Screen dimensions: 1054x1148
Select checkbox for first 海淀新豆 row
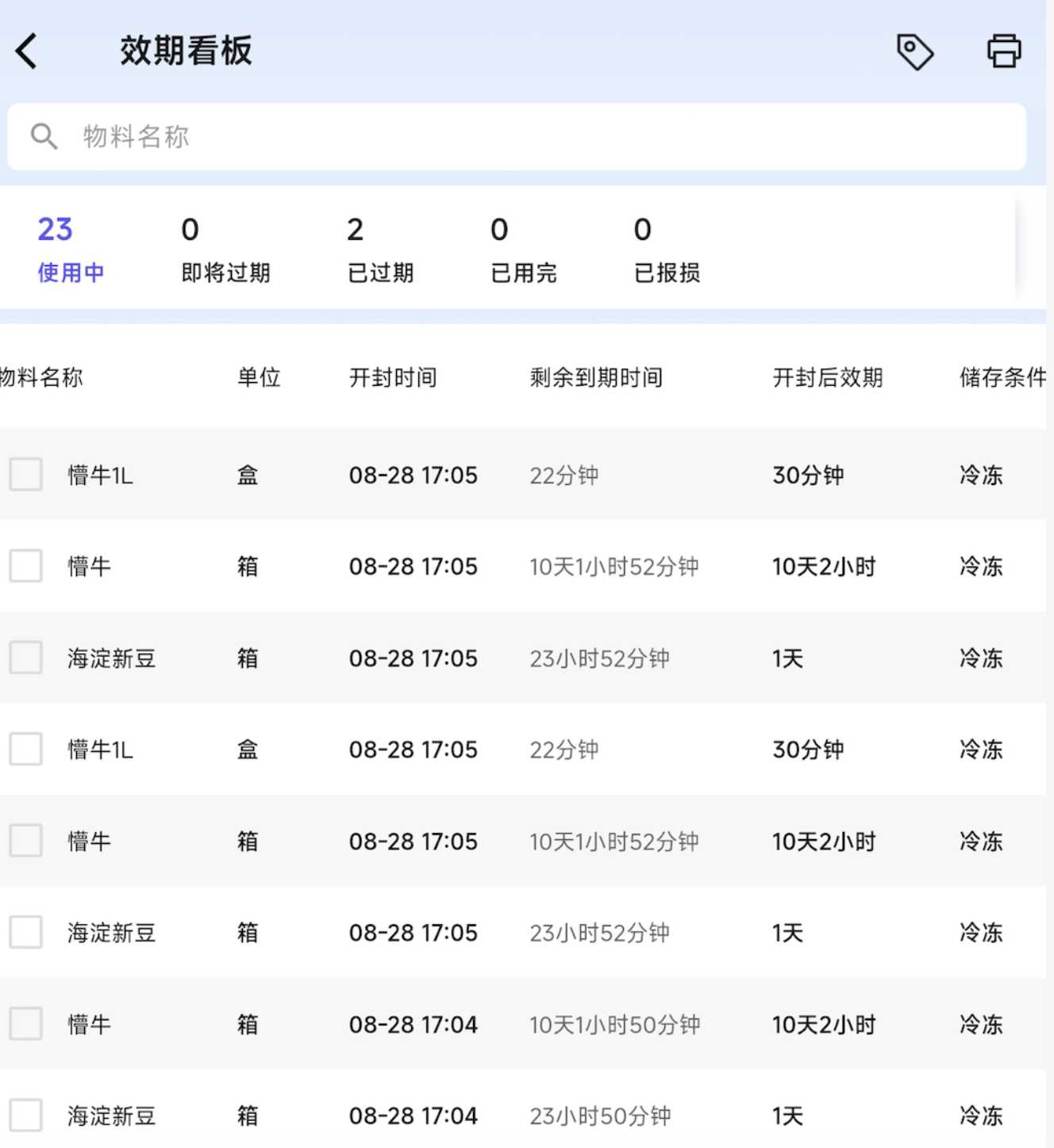[26, 657]
